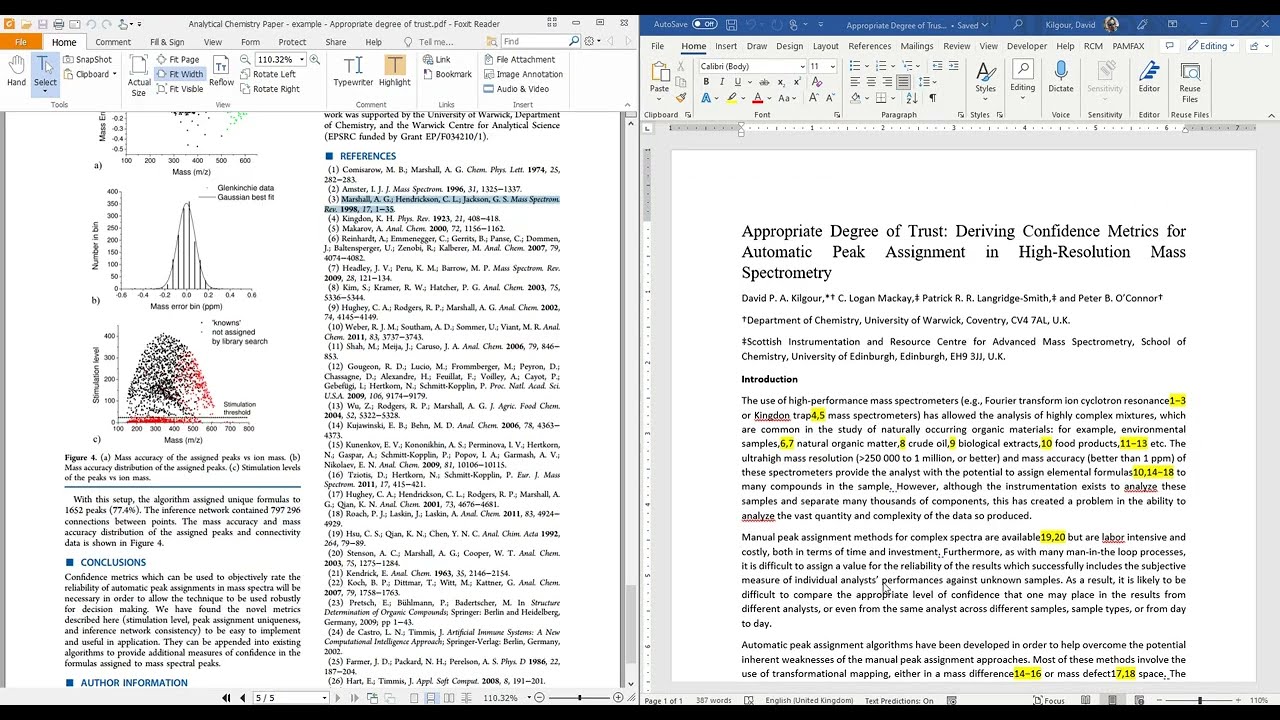The height and width of the screenshot is (720, 1280).
Task: Click the 387 words count in Word
Action: (715, 701)
